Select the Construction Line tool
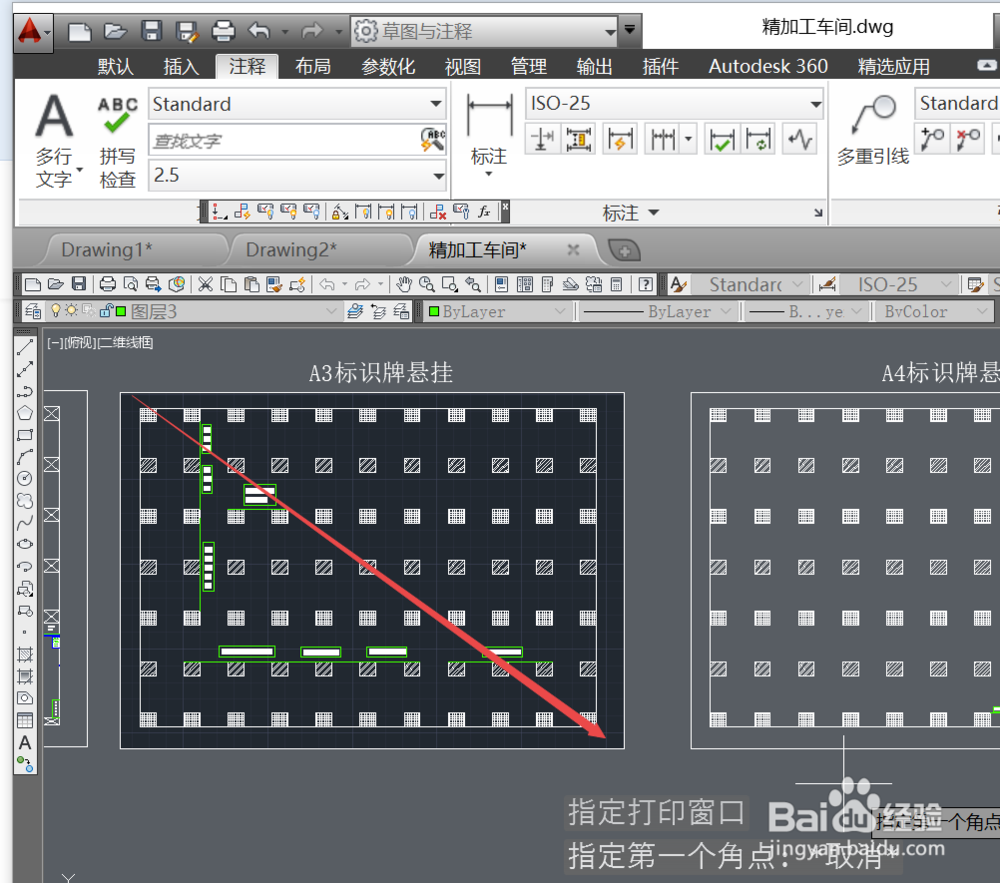Image resolution: width=1000 pixels, height=883 pixels. 25,369
